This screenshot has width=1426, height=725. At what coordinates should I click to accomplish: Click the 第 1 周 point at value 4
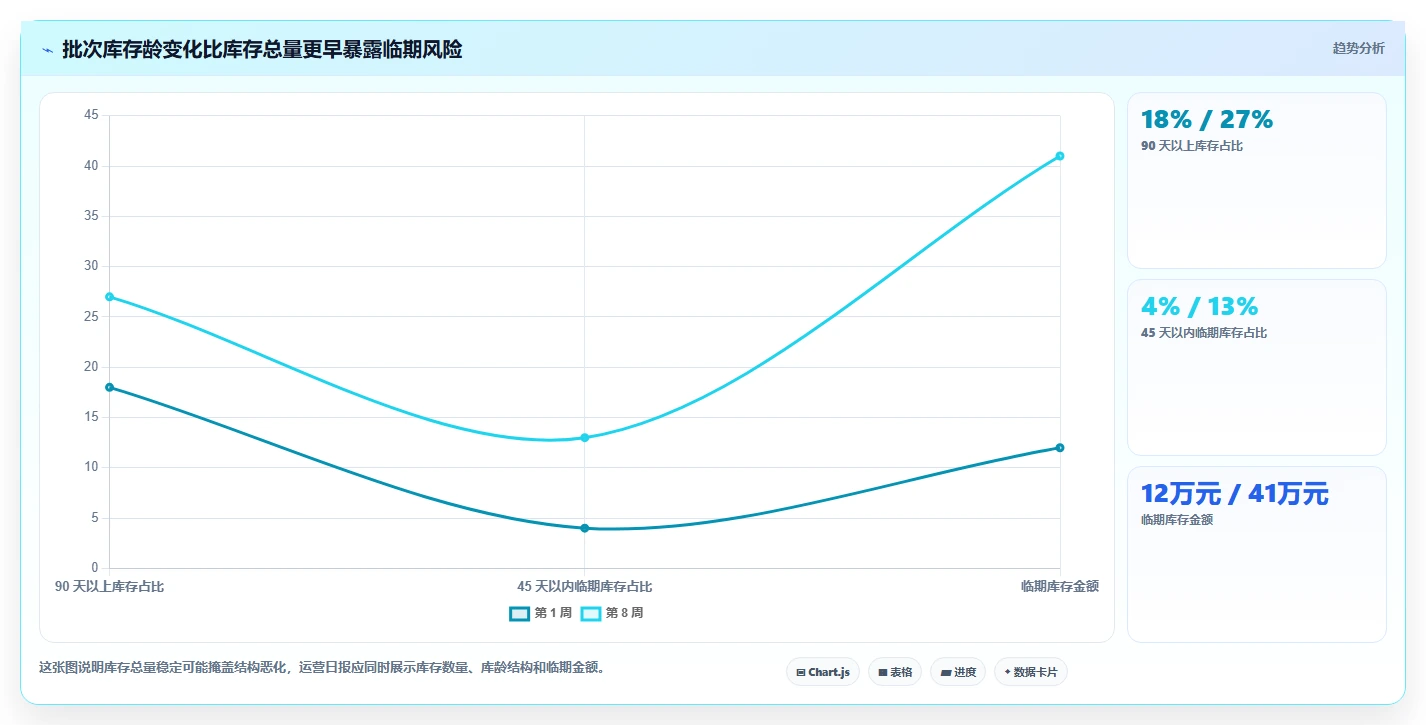[584, 528]
